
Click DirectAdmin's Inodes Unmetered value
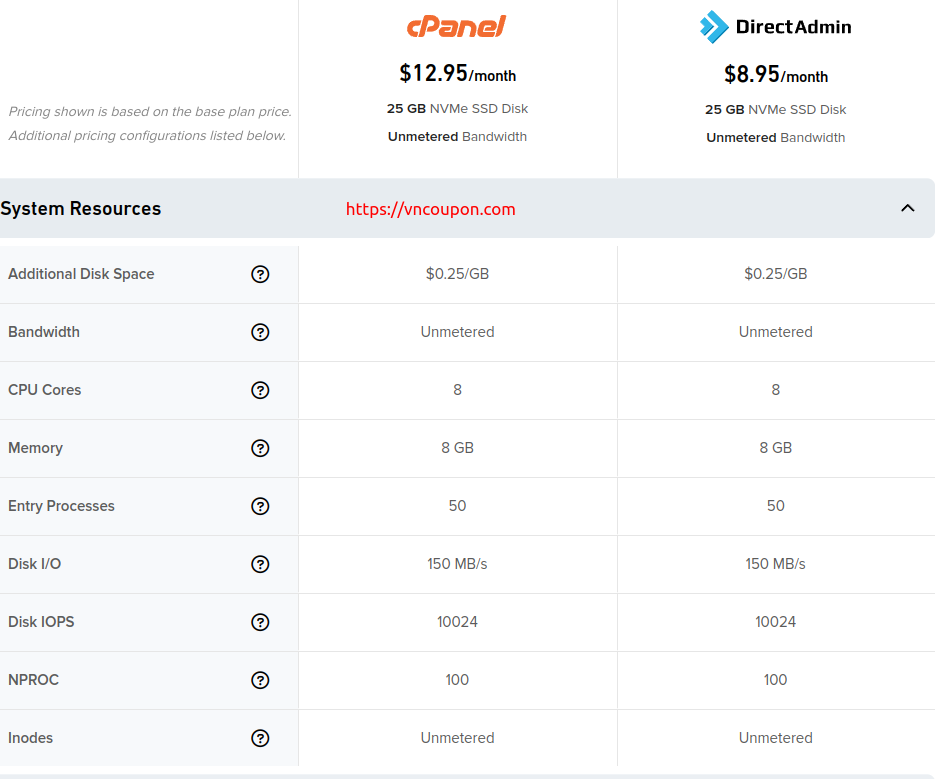click(x=775, y=738)
